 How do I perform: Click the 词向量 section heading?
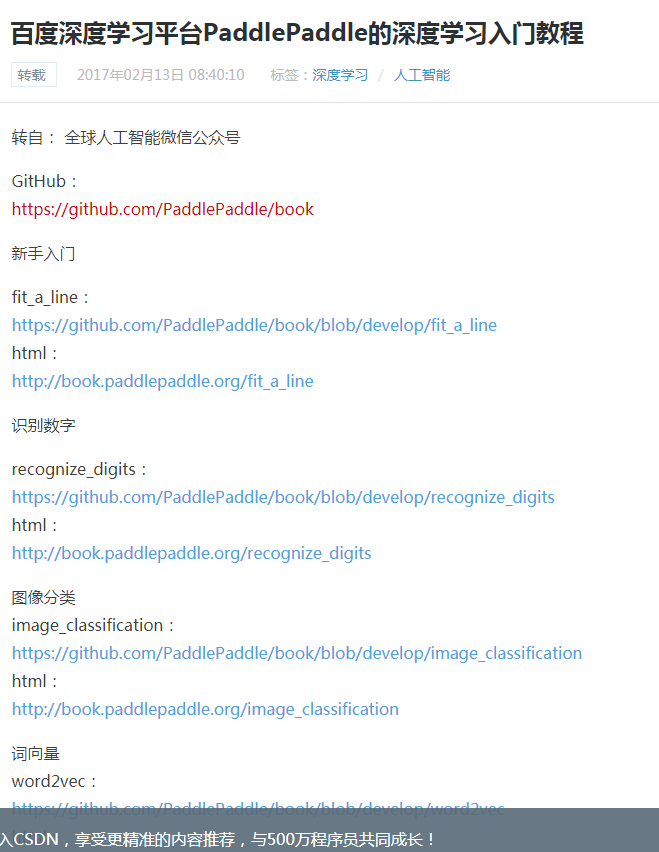click(35, 754)
